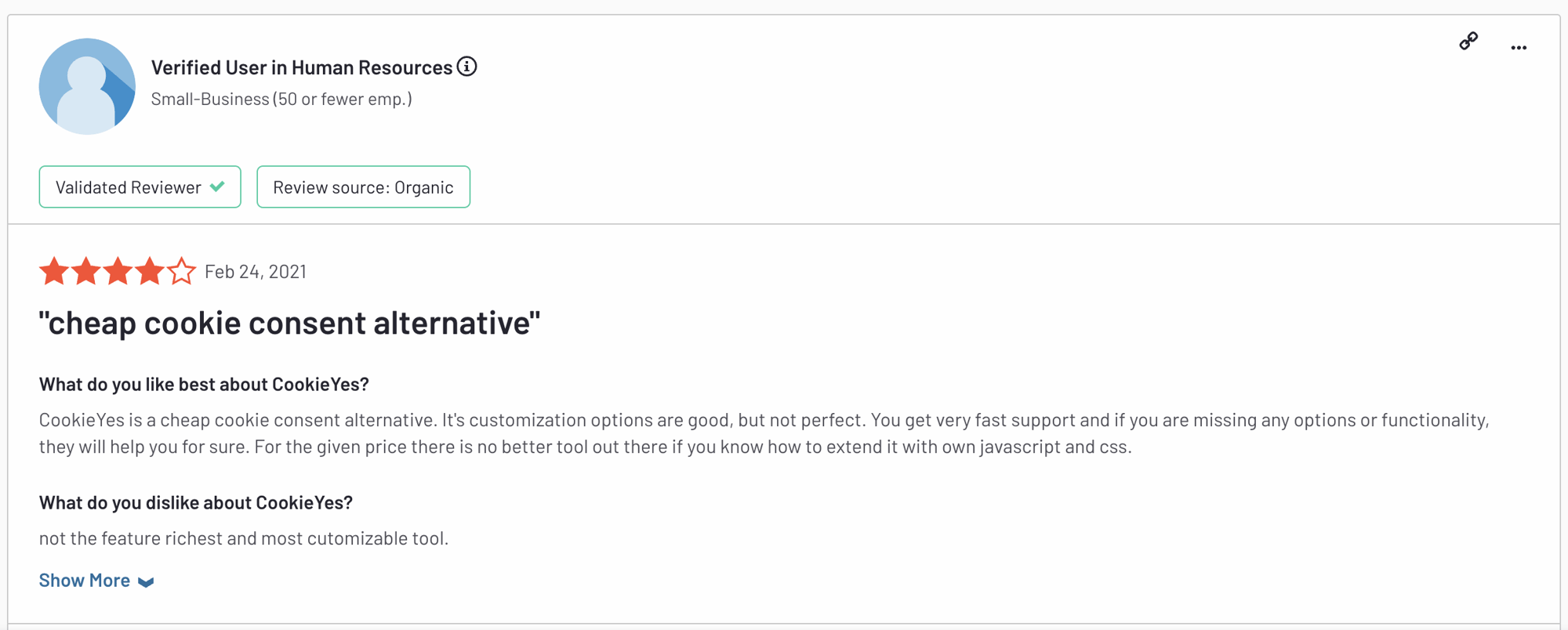This screenshot has height=630, width=1568.
Task: Click the Show More link
Action: click(85, 580)
